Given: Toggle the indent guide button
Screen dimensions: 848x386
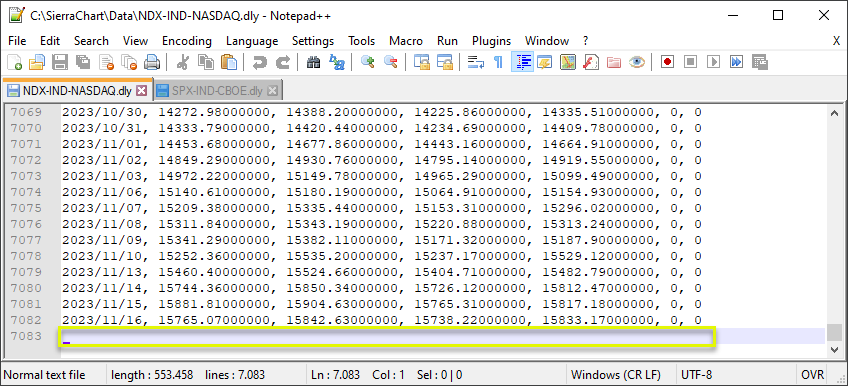Looking at the screenshot, I should click(x=522, y=62).
